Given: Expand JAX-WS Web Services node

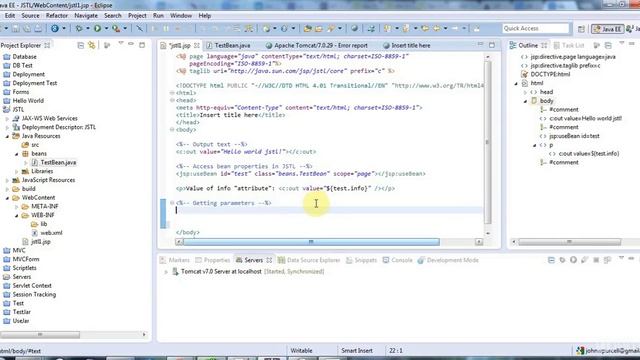Looking at the screenshot, I should 7,119.
